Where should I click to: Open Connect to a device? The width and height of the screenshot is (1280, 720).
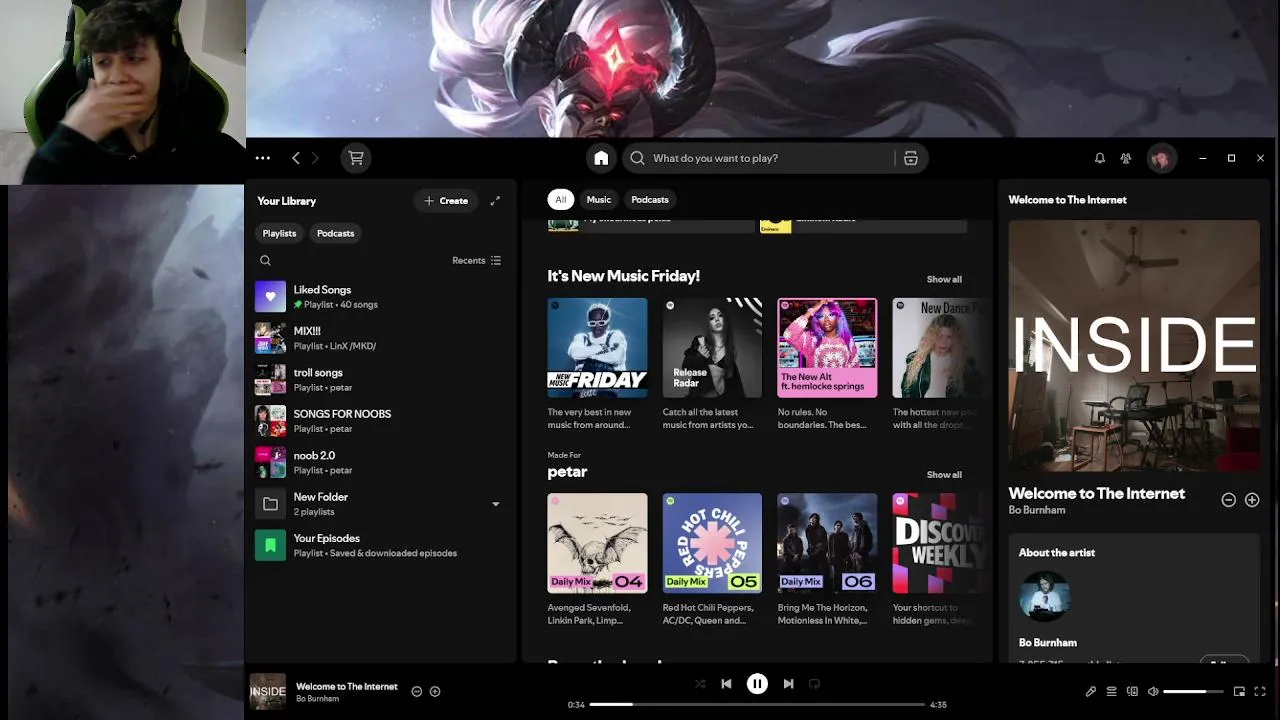(1132, 691)
